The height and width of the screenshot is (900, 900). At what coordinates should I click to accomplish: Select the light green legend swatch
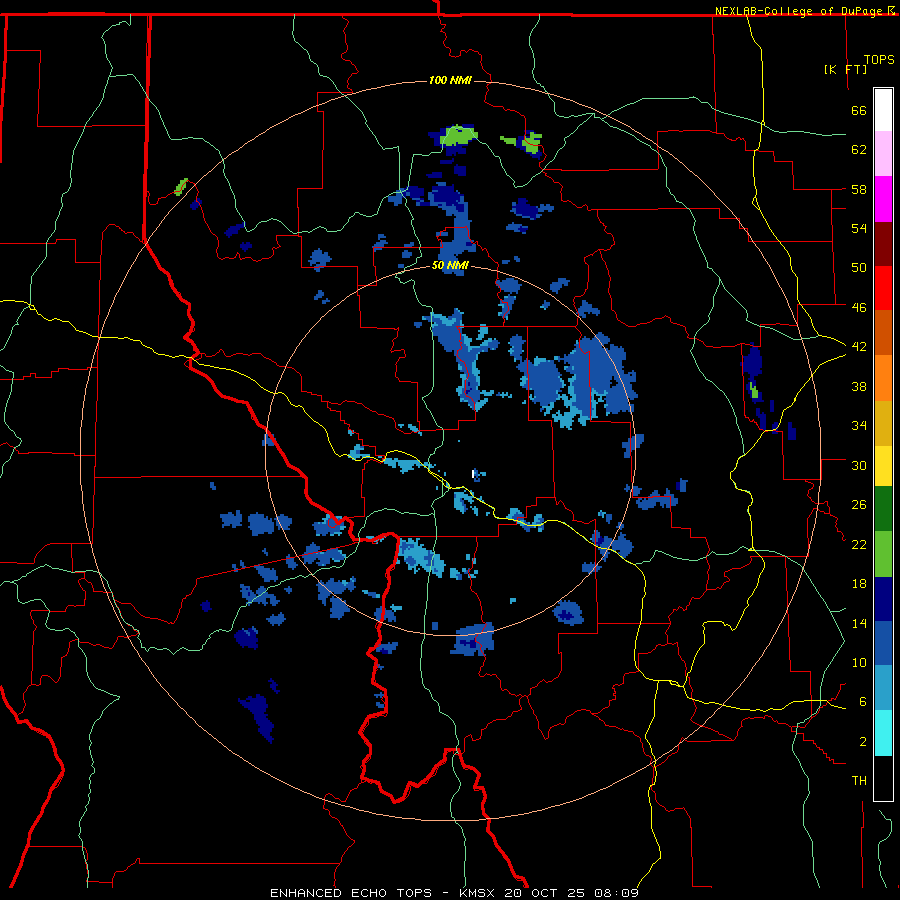(x=883, y=554)
